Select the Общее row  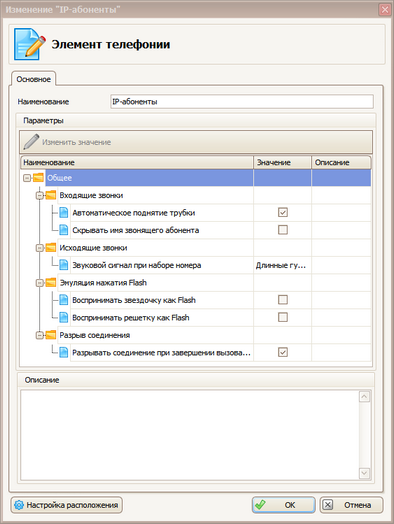point(196,178)
